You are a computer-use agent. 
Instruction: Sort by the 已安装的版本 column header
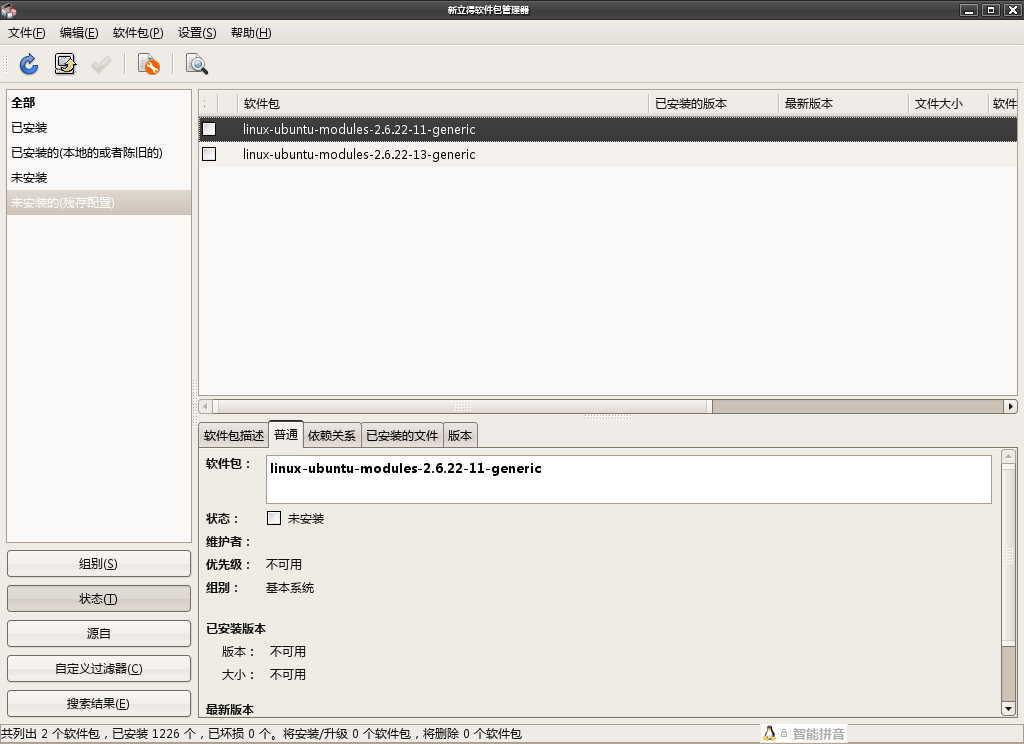click(713, 103)
